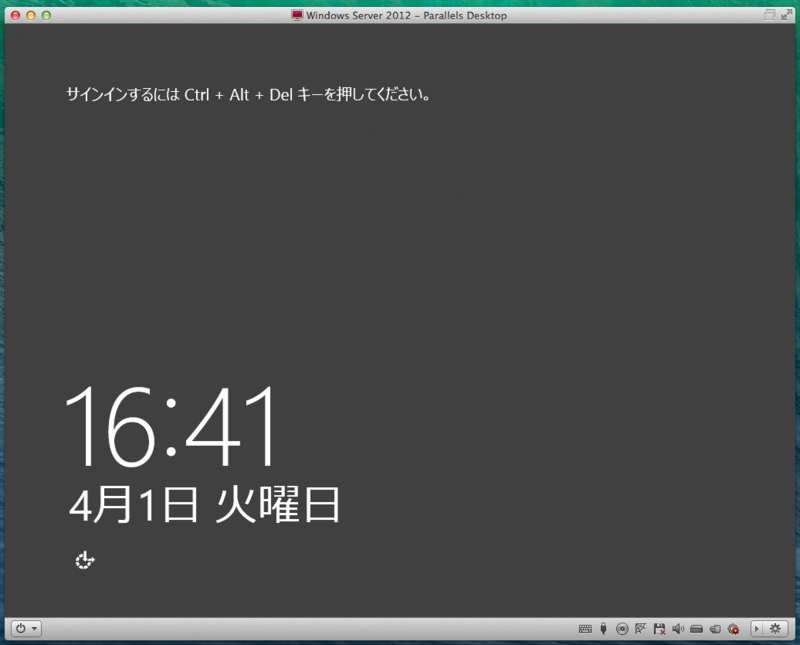The width and height of the screenshot is (800, 645).
Task: Minimize the Parallels window with yellow button
Action: 31,15
